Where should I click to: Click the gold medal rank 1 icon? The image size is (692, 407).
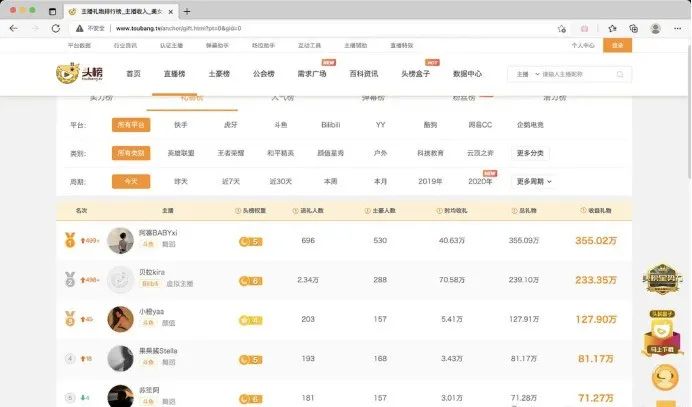click(x=70, y=240)
